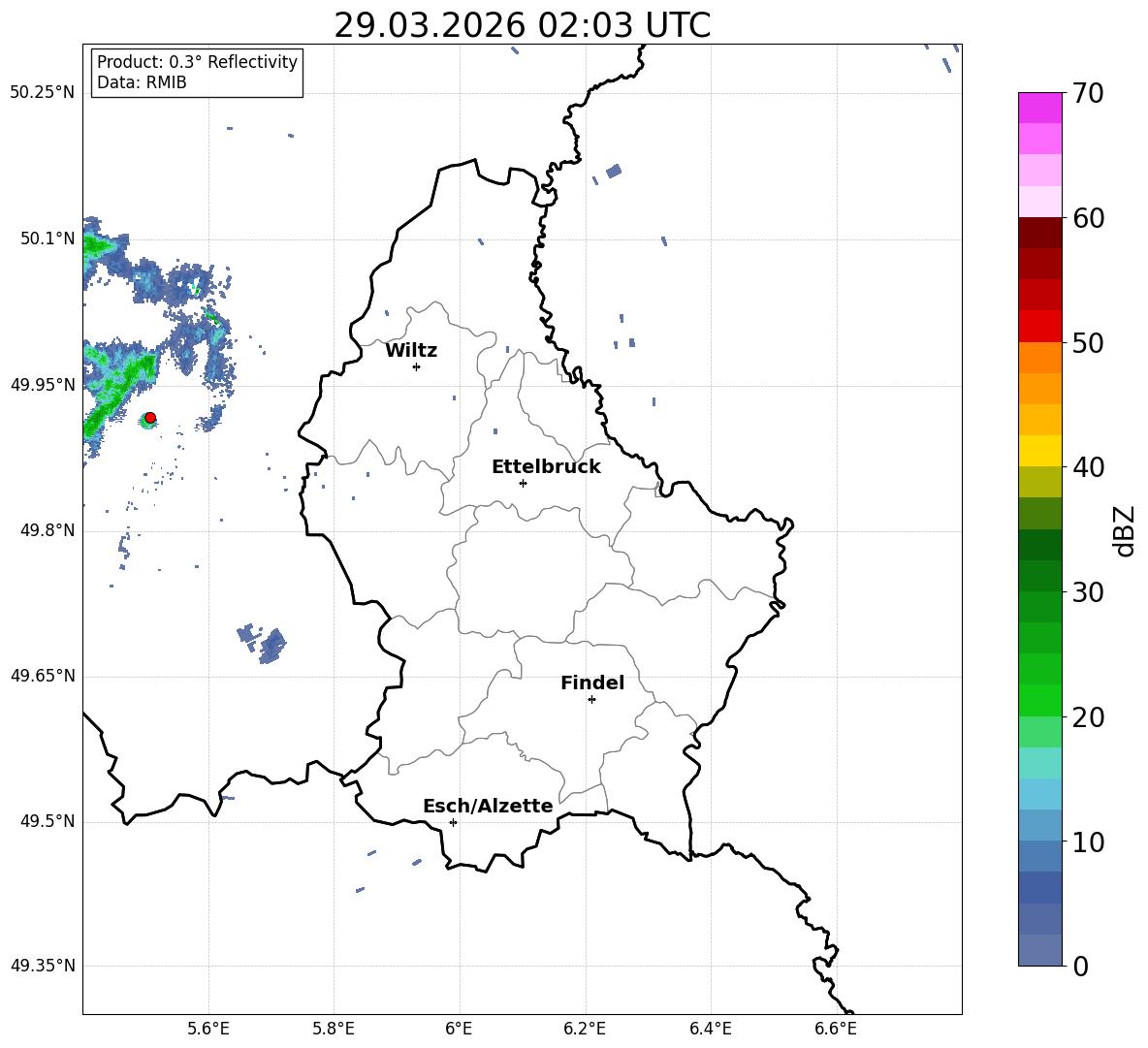Click the dBZ colorbar axis label
Image resolution: width=1148 pixels, height=1048 pixels.
pyautogui.click(x=1125, y=530)
